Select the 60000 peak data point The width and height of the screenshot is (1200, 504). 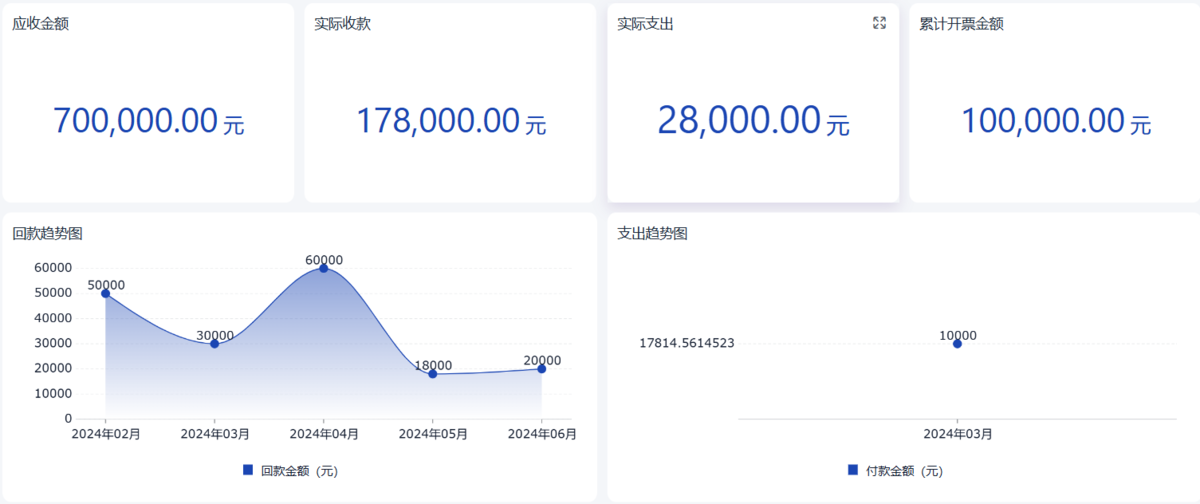[323, 268]
